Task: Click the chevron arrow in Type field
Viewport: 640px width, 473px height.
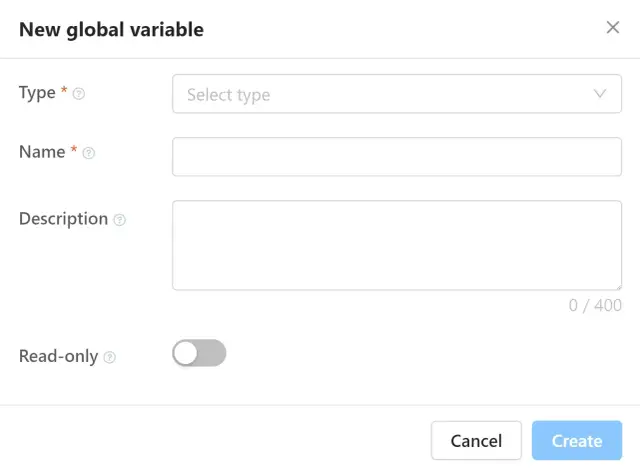Action: coord(600,94)
